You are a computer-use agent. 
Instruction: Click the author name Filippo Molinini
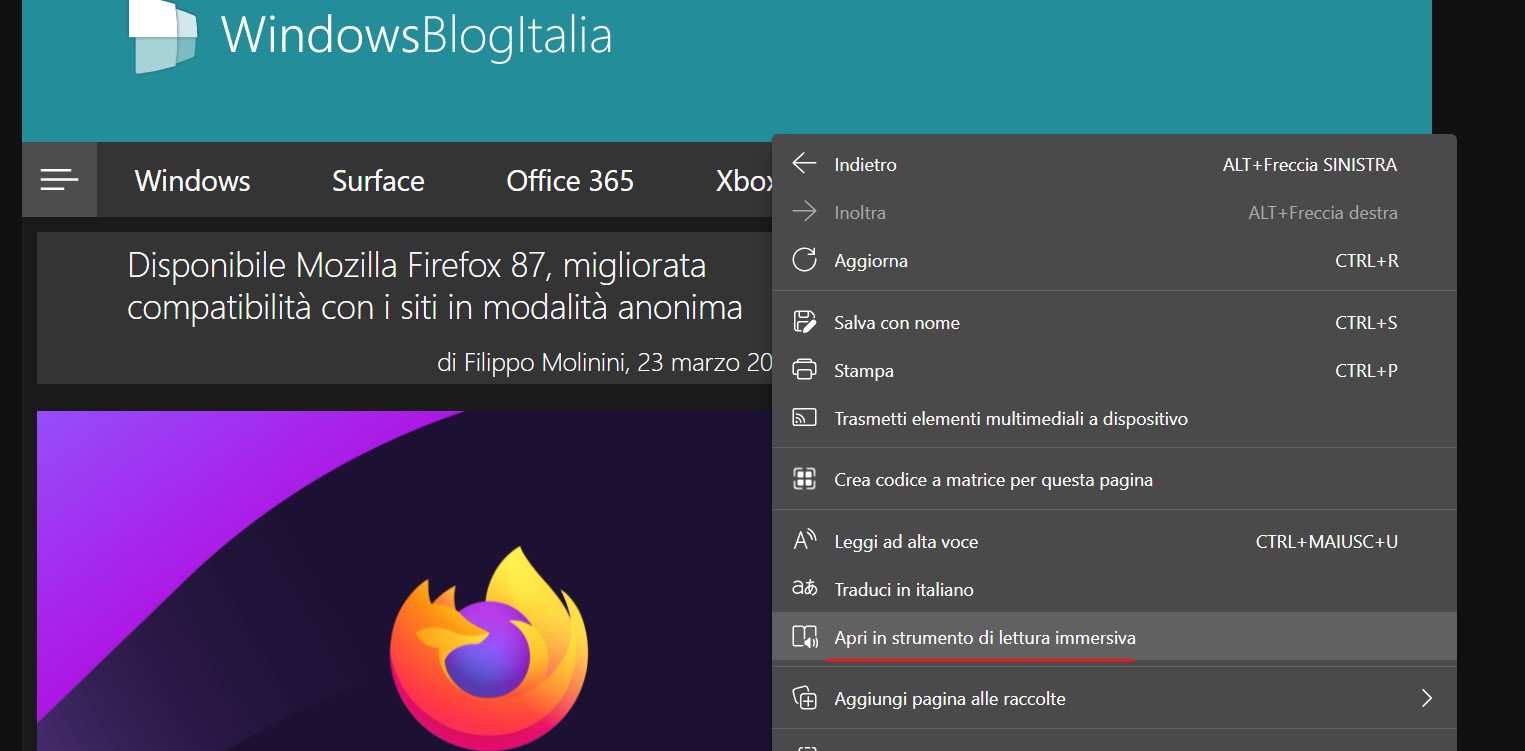tap(543, 362)
